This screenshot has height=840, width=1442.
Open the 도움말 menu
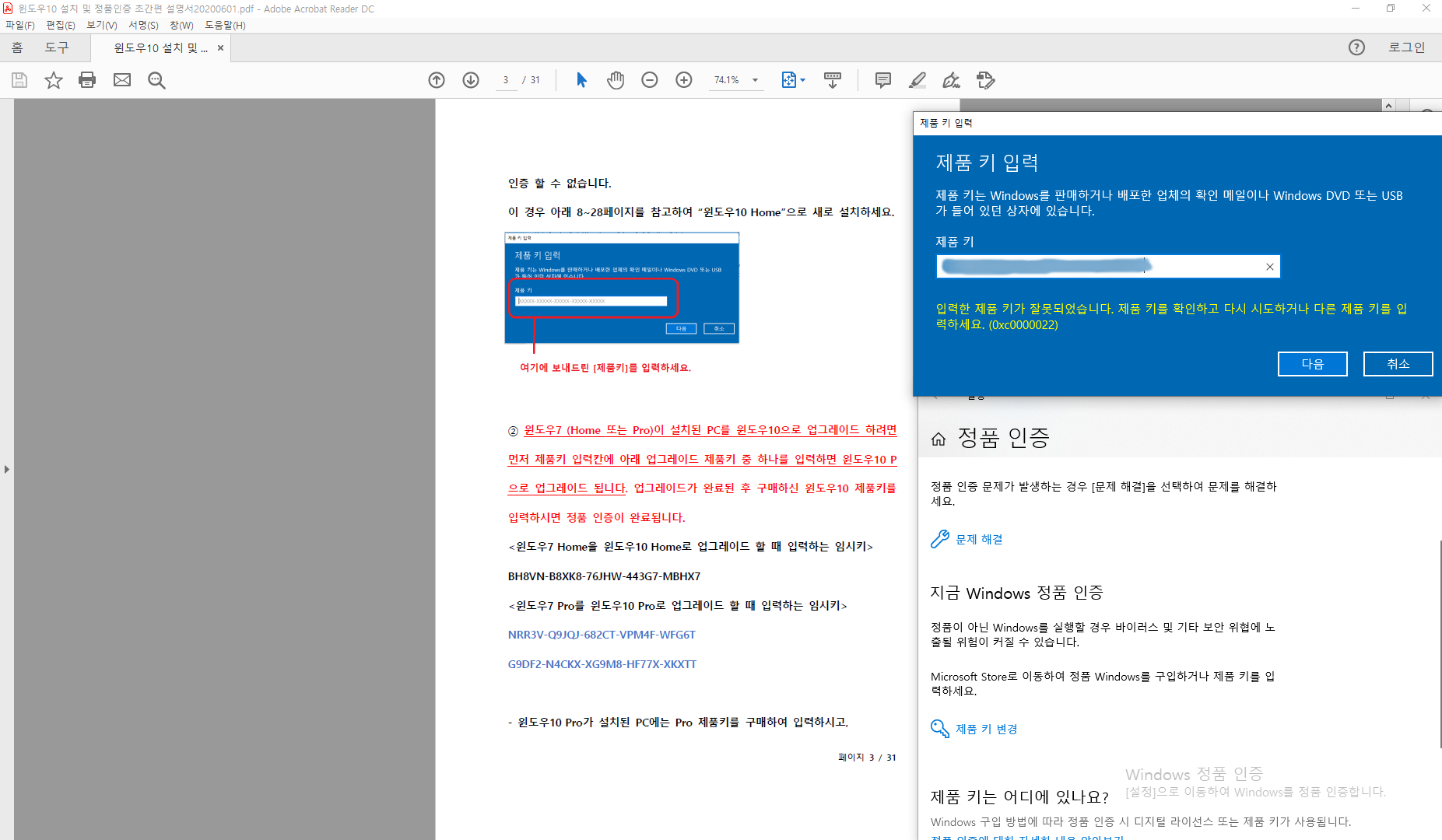click(x=225, y=25)
